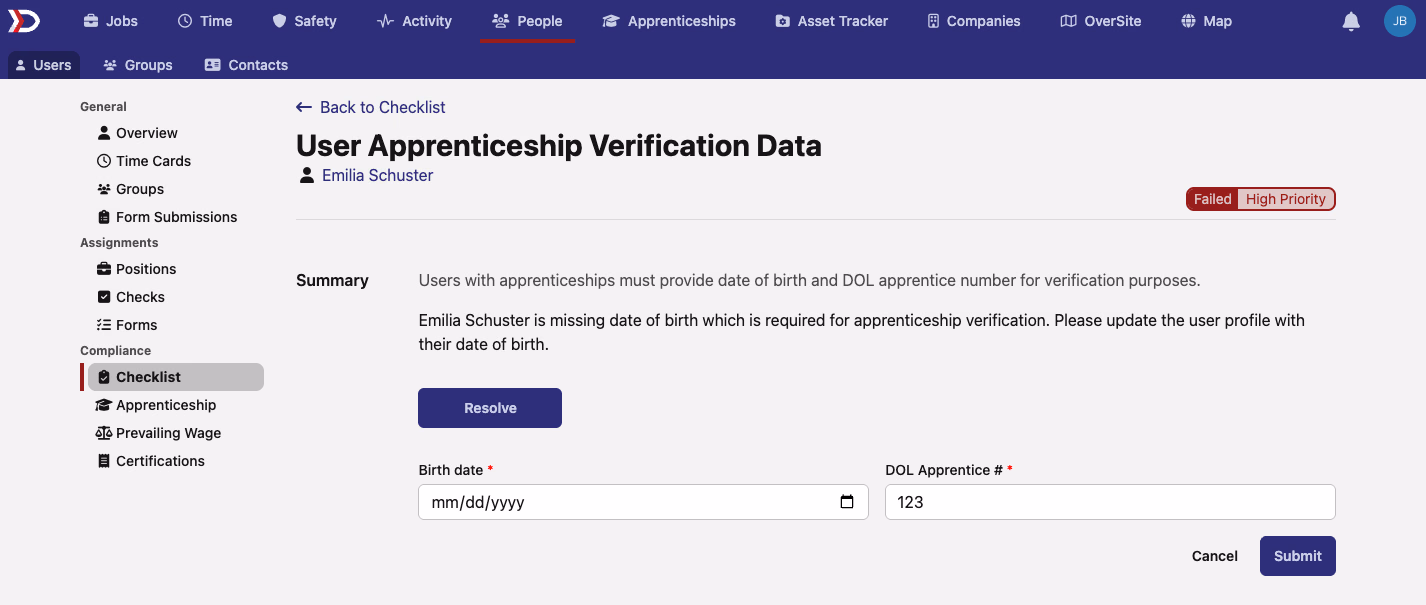Open the Jobs menu

coord(110,21)
